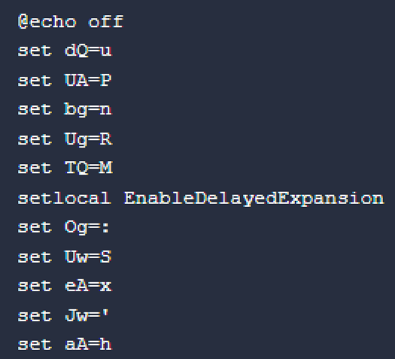Click on 'set Ug=R' text
This screenshot has width=396, height=360.
click(65, 139)
